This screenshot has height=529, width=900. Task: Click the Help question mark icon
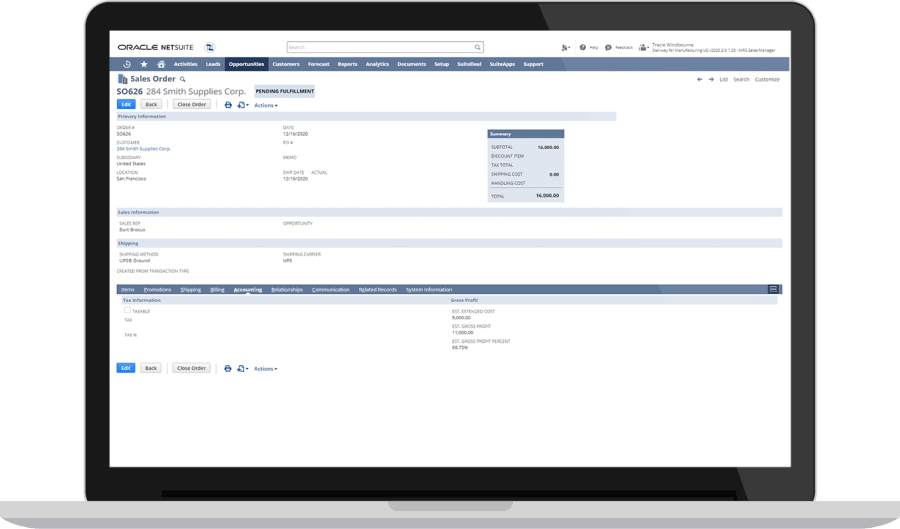click(583, 48)
